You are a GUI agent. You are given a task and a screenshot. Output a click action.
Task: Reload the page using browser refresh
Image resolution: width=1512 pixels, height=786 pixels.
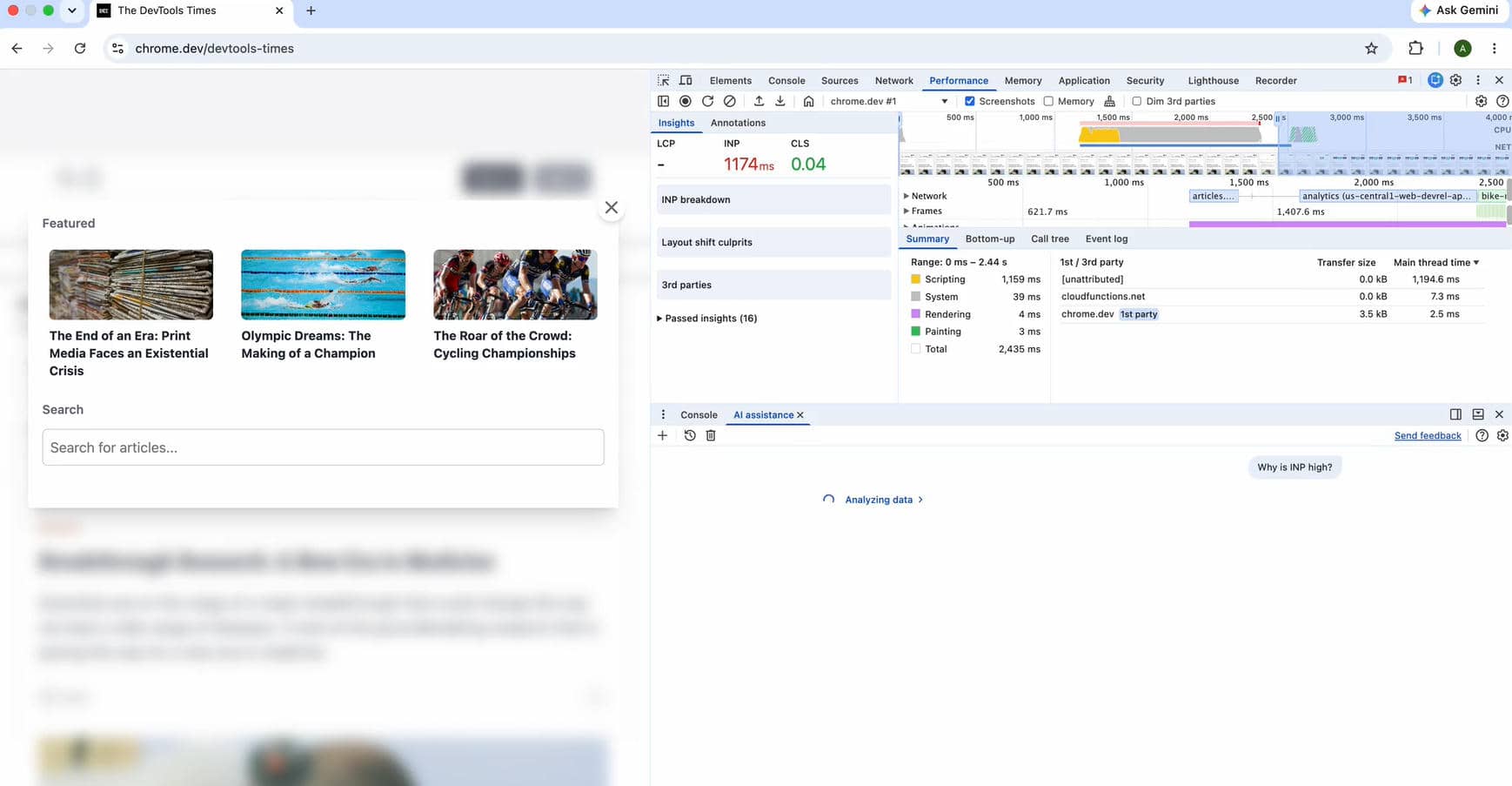80,49
